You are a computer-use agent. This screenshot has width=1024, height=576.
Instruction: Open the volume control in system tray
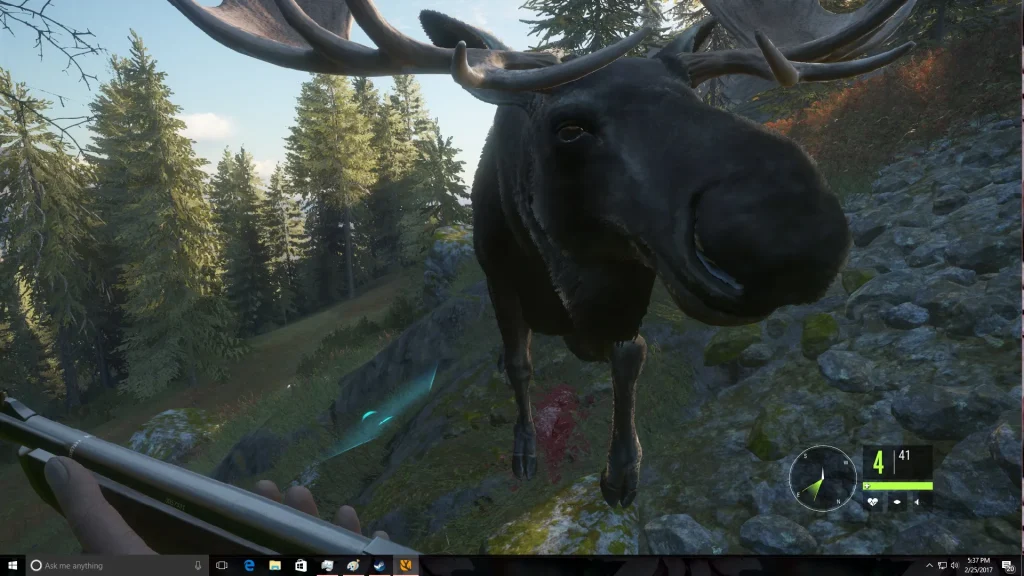point(954,566)
